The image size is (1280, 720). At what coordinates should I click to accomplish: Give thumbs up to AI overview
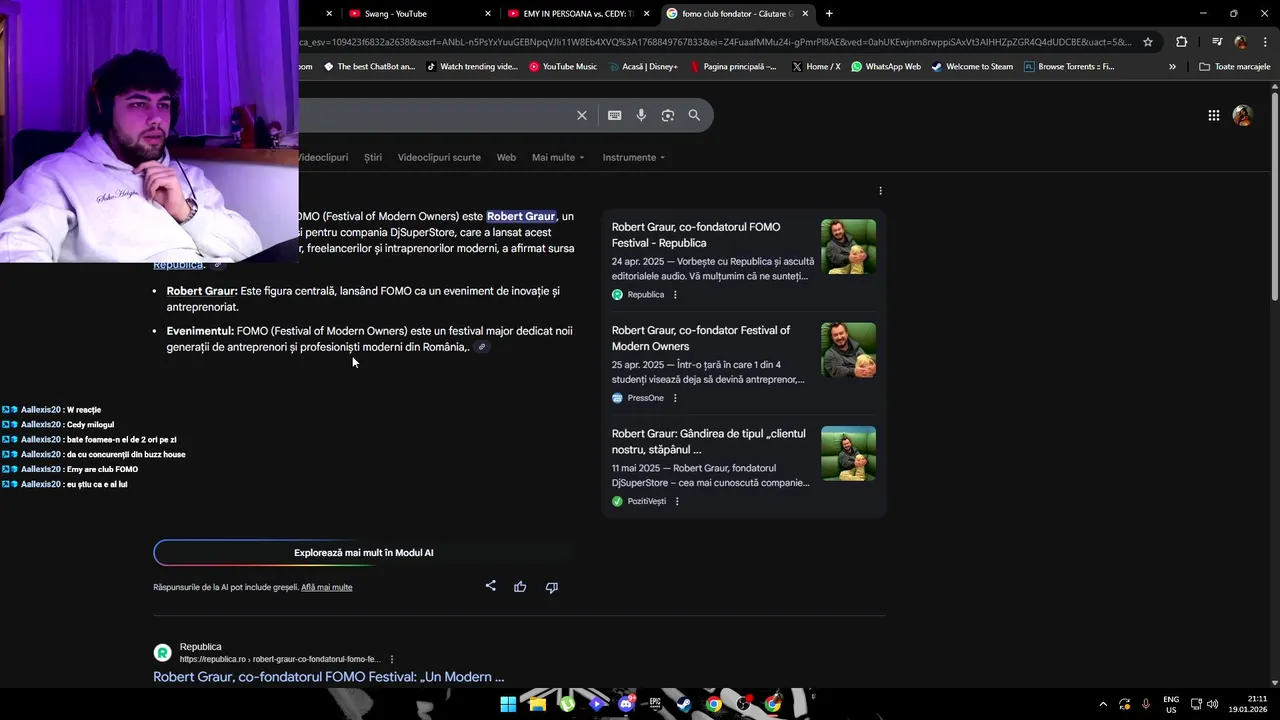(x=520, y=587)
